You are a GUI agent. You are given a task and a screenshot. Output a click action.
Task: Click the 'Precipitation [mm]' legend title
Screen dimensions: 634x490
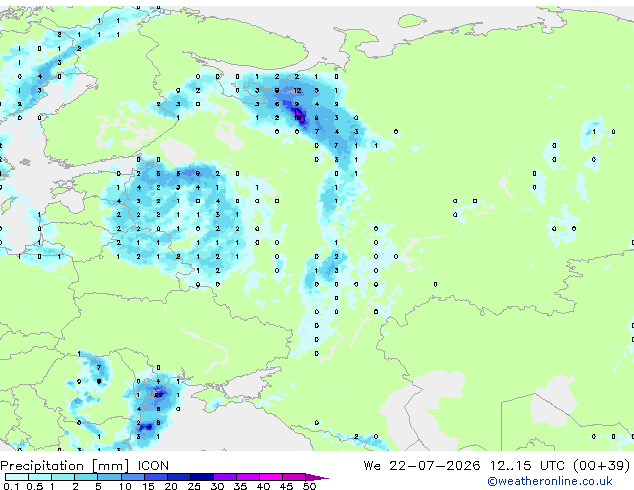[65, 466]
